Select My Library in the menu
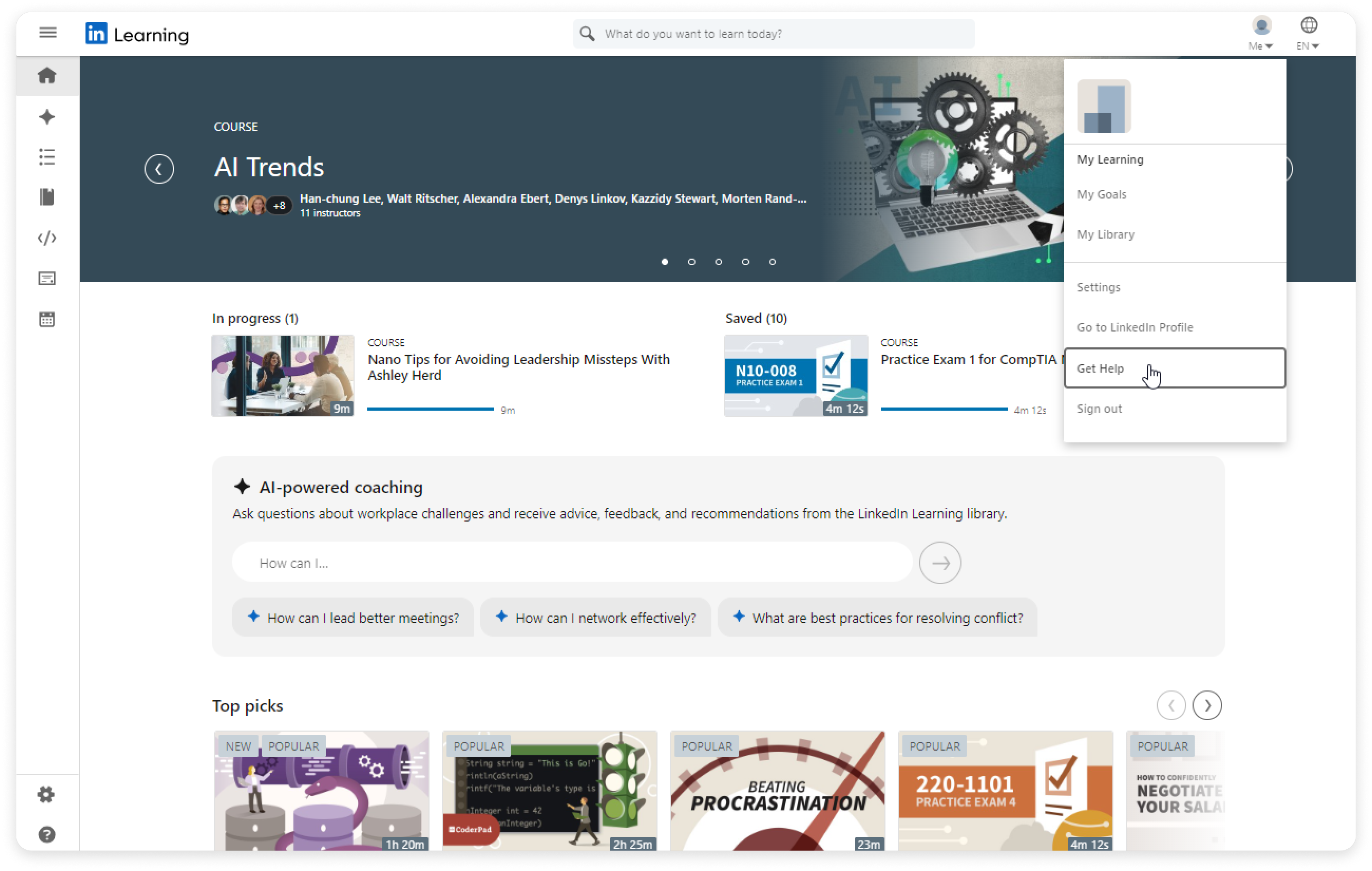This screenshot has width=1372, height=871. (1106, 234)
